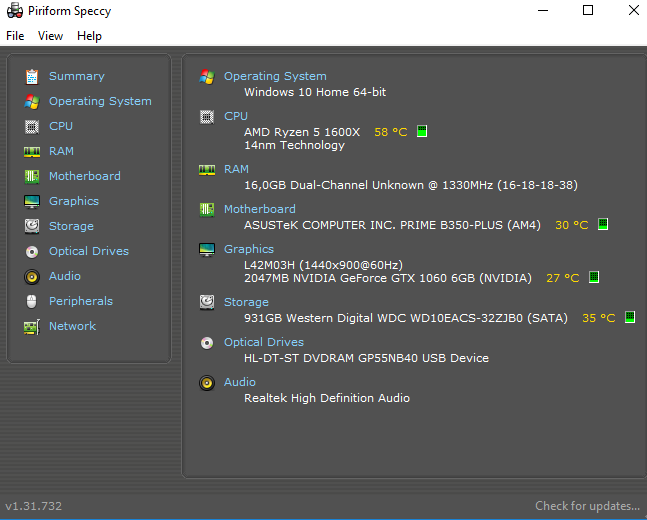Click the Storage heading link in main panel

point(246,303)
